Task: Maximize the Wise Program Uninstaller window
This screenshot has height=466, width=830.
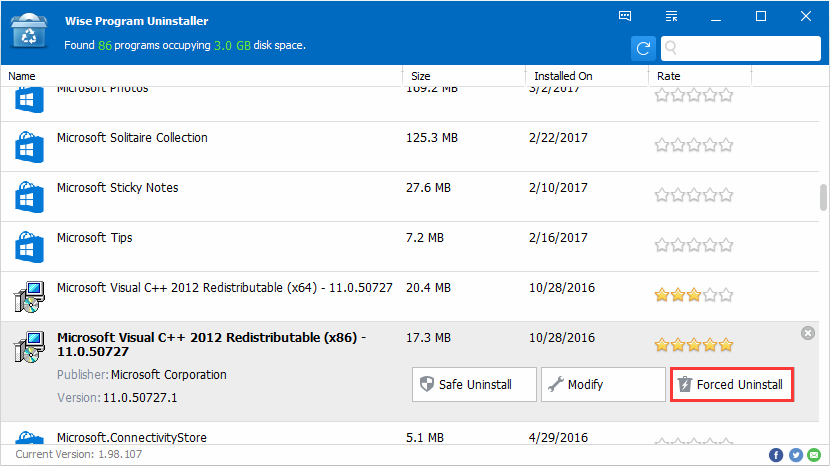Action: (761, 16)
